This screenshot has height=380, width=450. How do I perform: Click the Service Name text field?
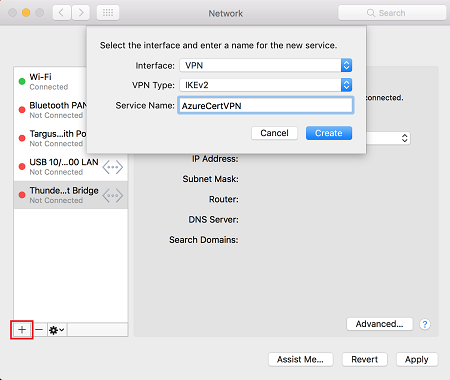tap(265, 106)
